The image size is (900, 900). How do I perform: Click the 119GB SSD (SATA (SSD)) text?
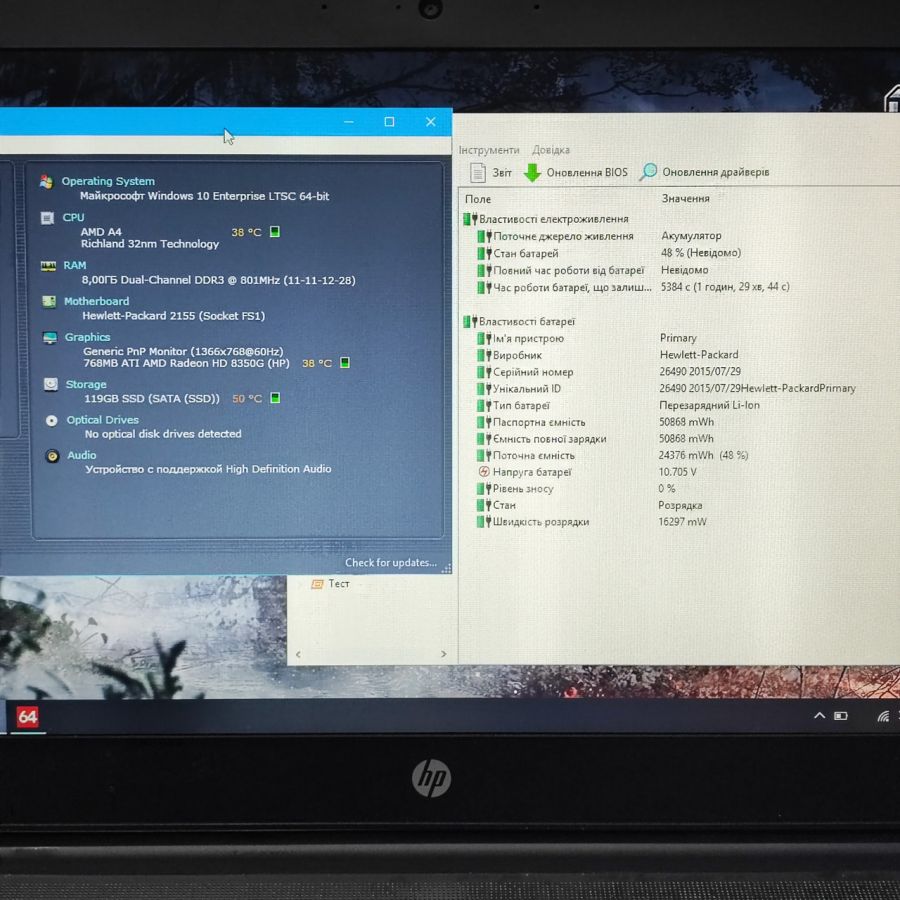(152, 398)
